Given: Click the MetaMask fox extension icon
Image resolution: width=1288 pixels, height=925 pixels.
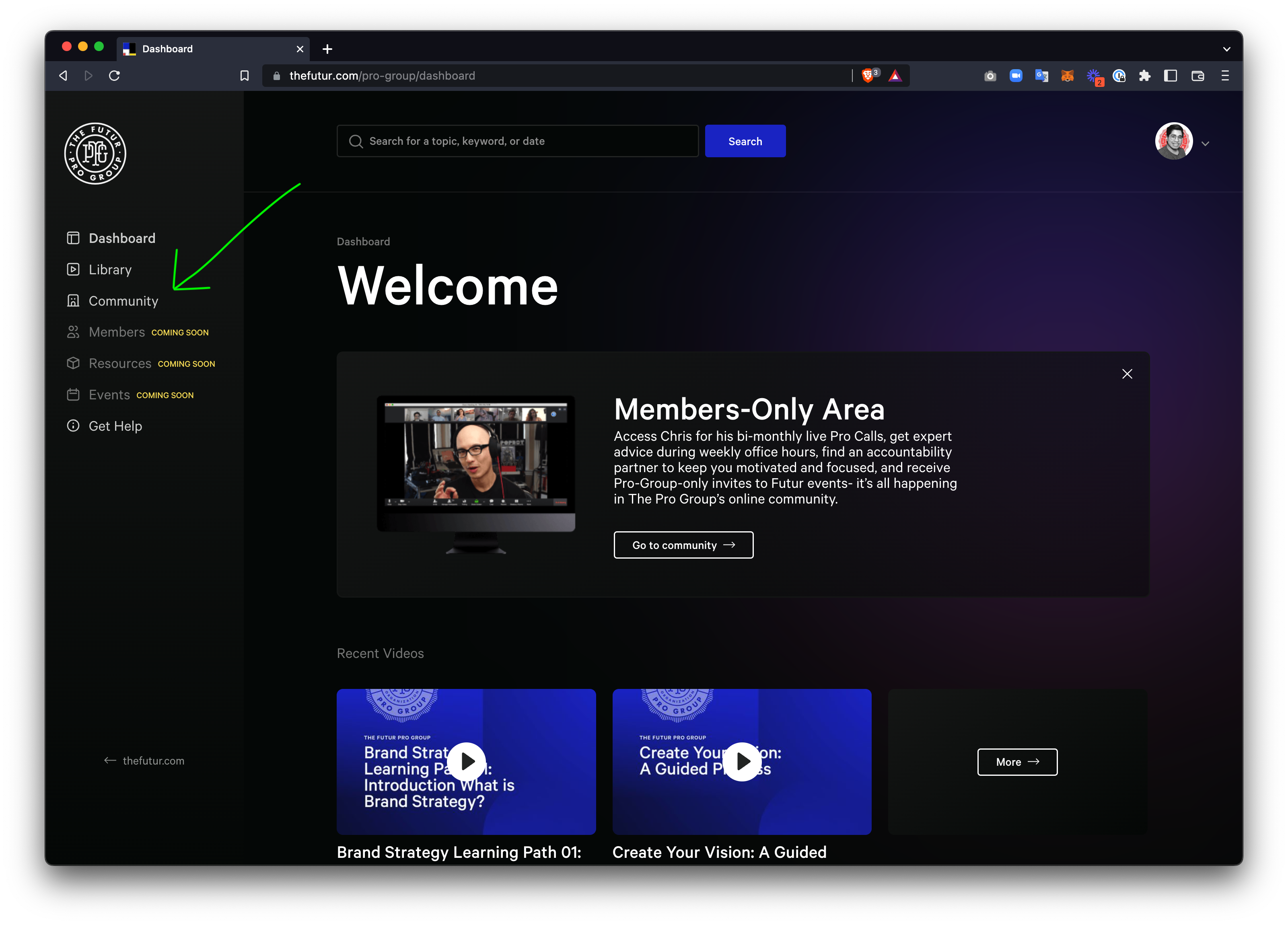Looking at the screenshot, I should click(x=1067, y=76).
